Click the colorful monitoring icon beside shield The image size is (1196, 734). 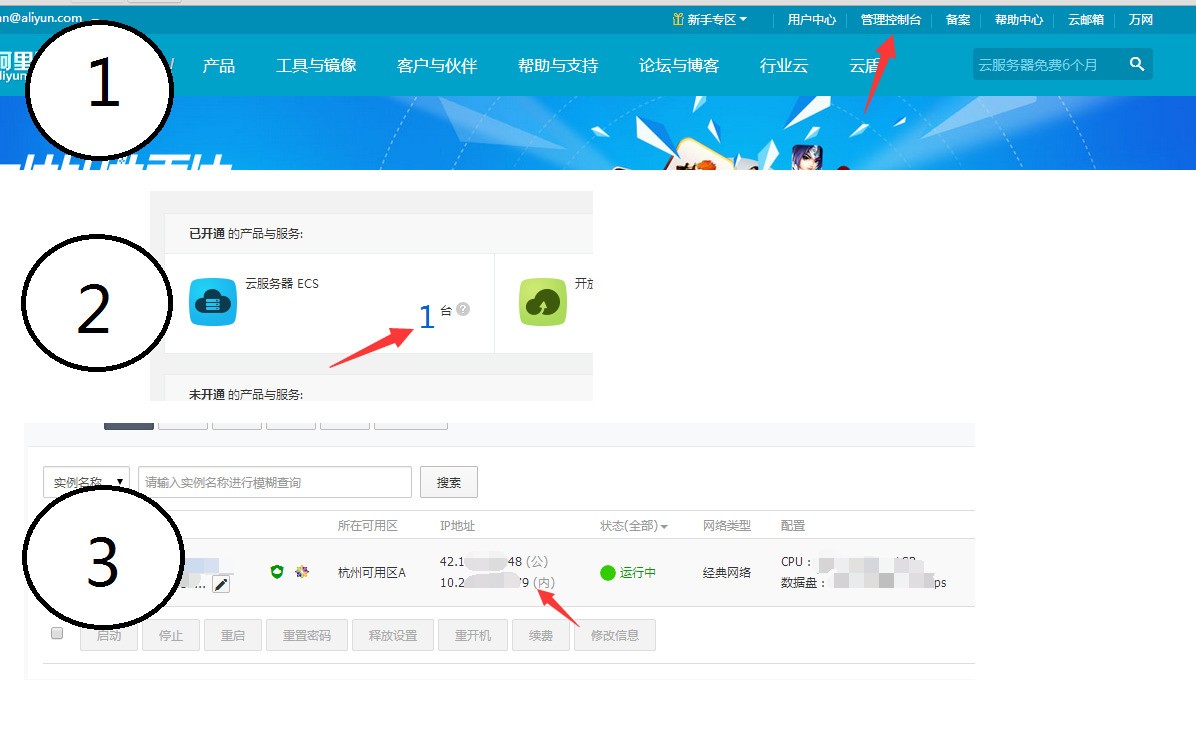[x=302, y=571]
